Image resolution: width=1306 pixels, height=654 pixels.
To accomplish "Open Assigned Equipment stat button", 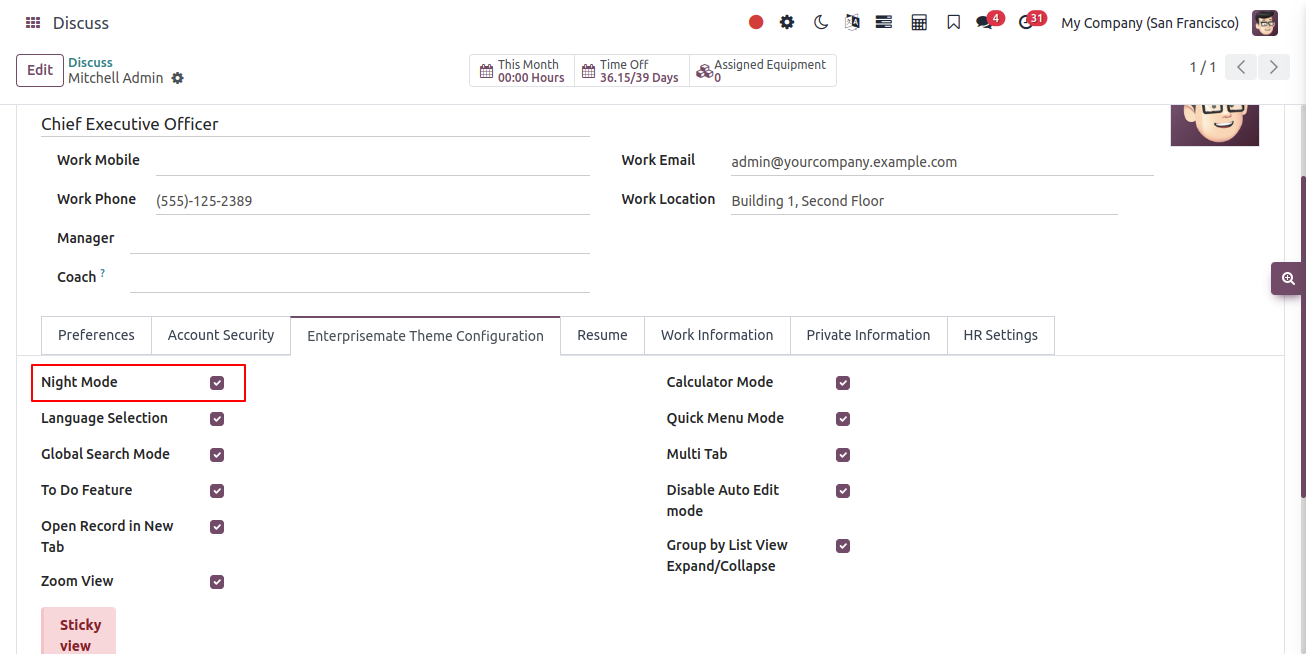I will 763,71.
